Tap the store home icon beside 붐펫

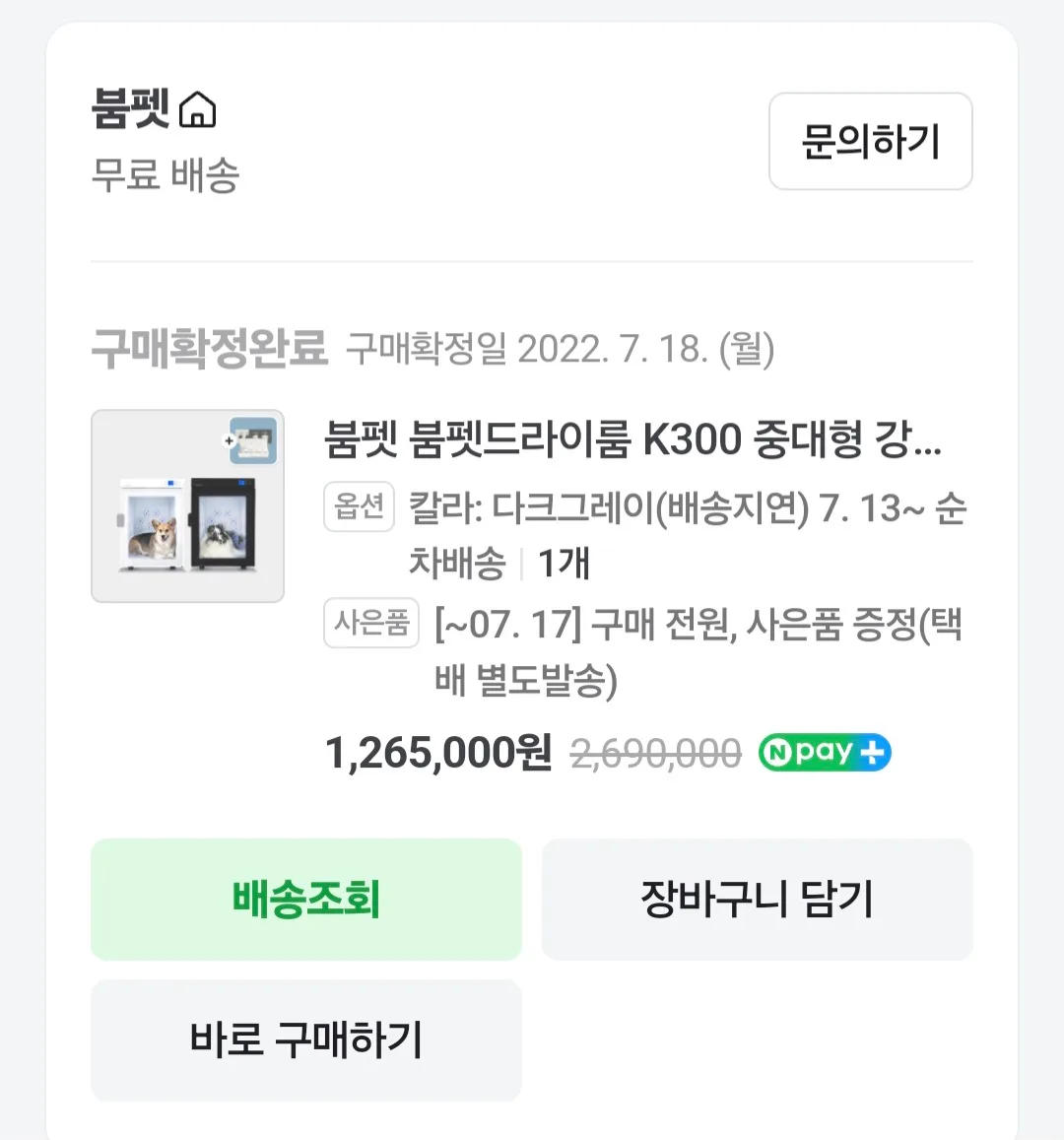click(198, 110)
